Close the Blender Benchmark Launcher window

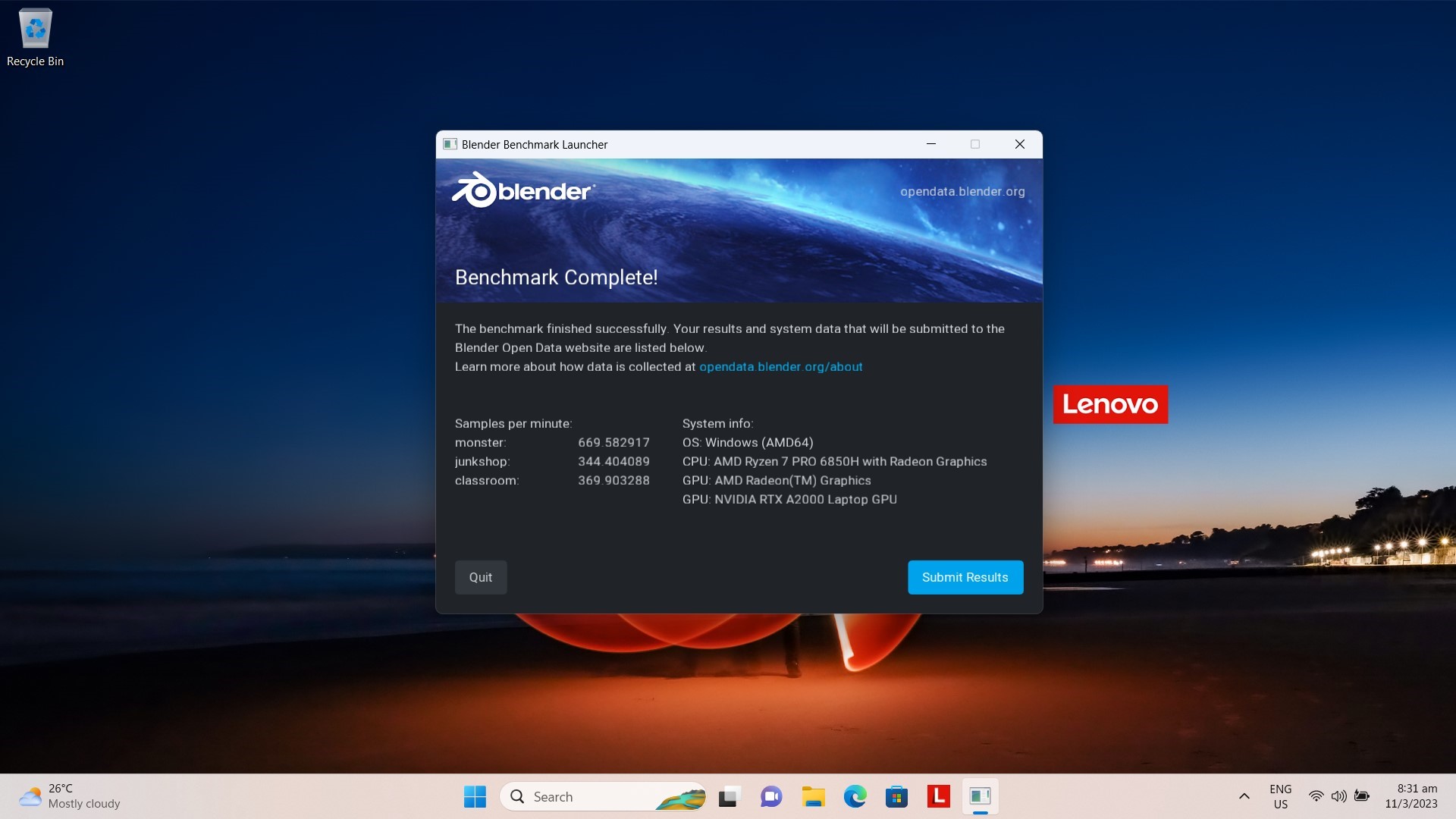1020,144
